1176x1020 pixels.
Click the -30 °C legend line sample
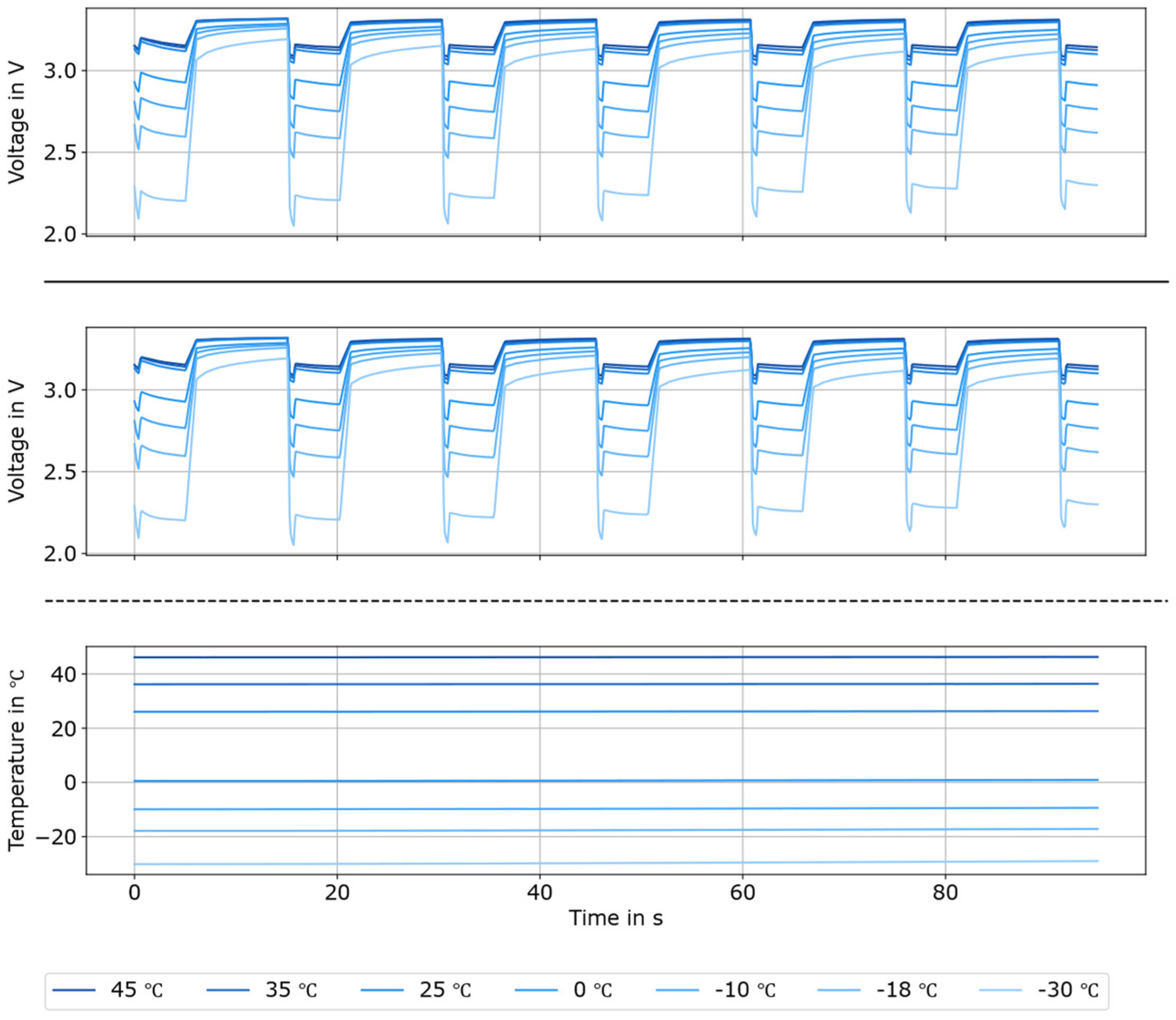pyautogui.click(x=1000, y=990)
